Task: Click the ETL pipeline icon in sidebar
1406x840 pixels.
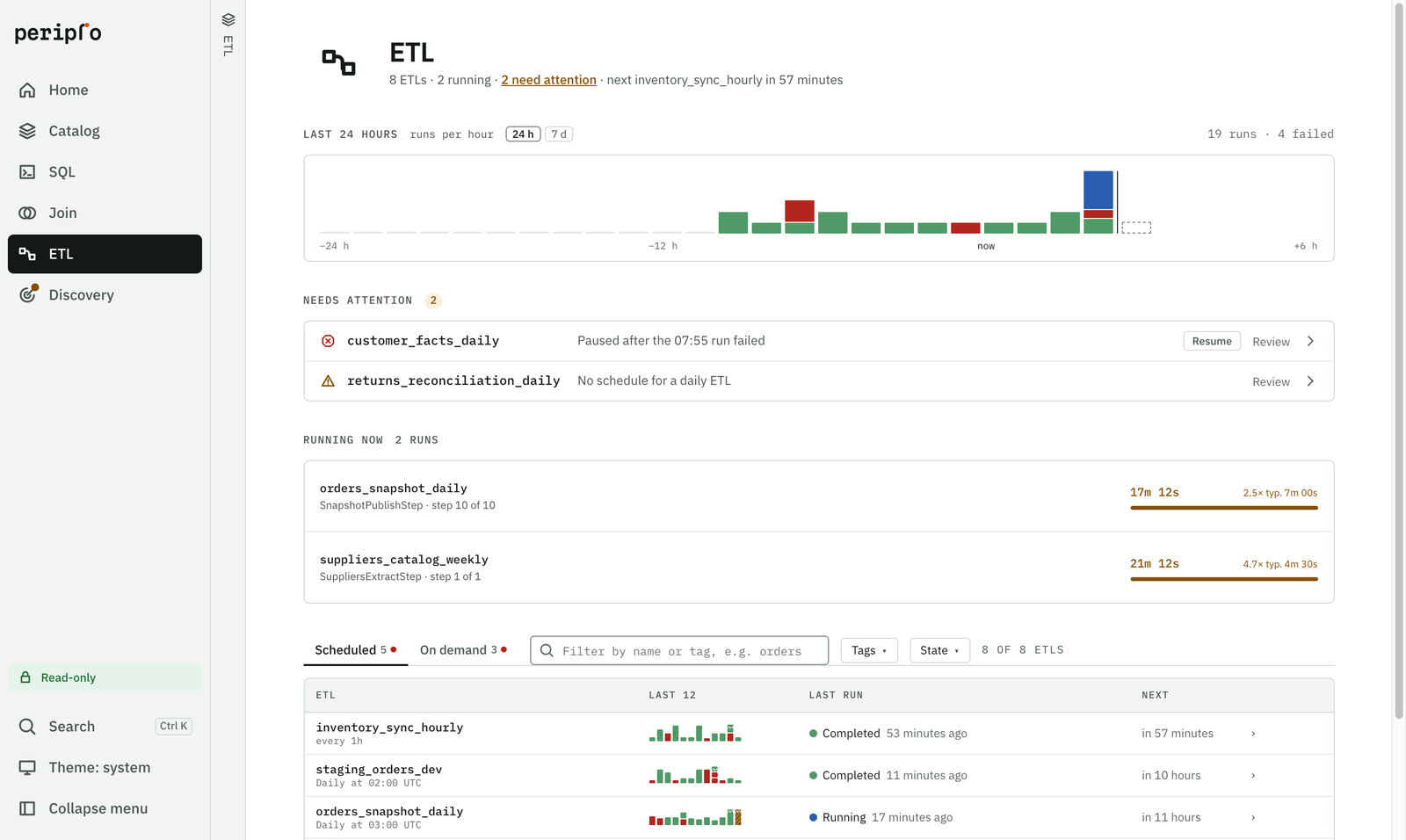Action: [x=27, y=254]
